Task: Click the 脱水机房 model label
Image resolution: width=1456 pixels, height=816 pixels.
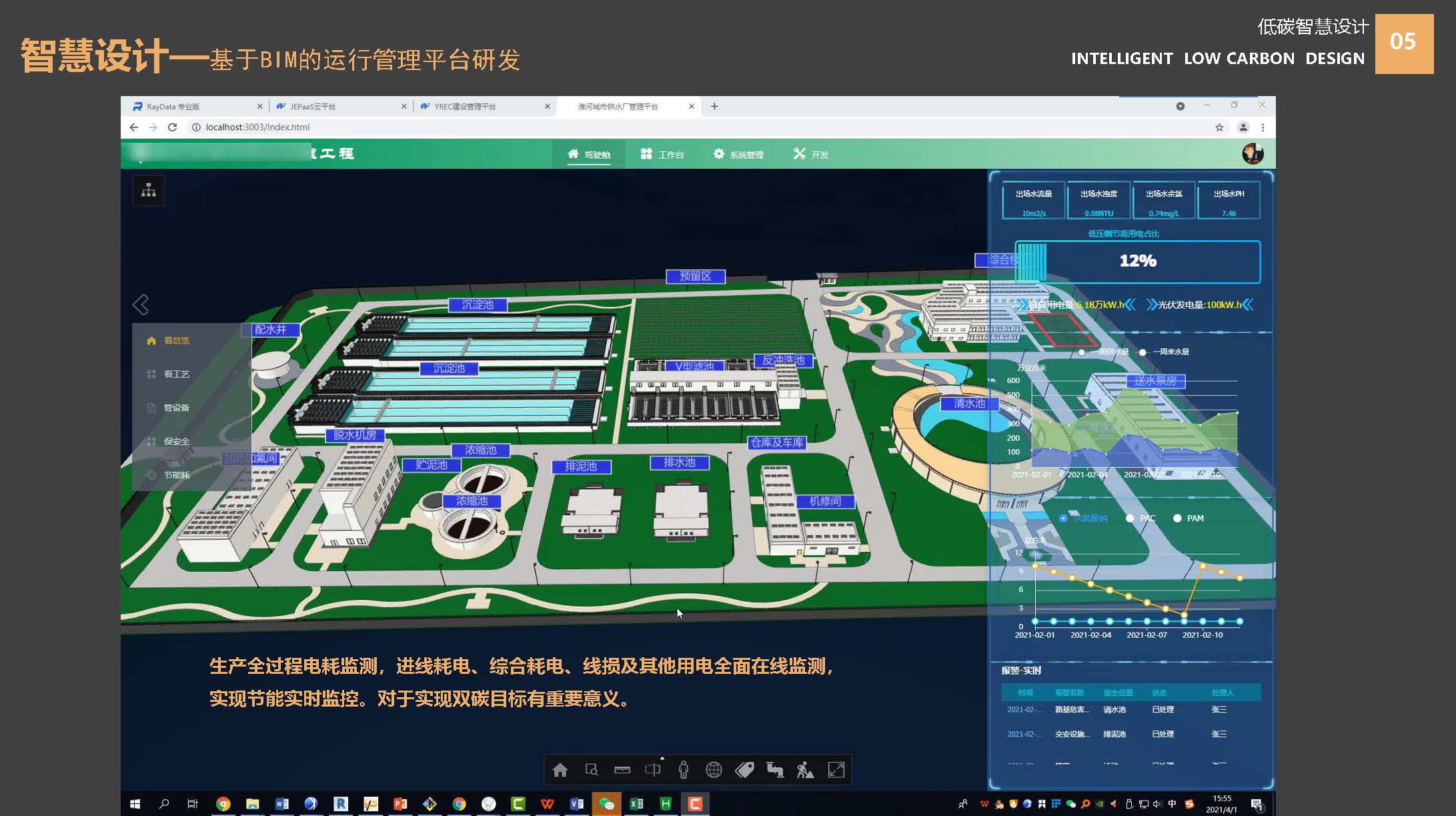Action: (x=355, y=435)
